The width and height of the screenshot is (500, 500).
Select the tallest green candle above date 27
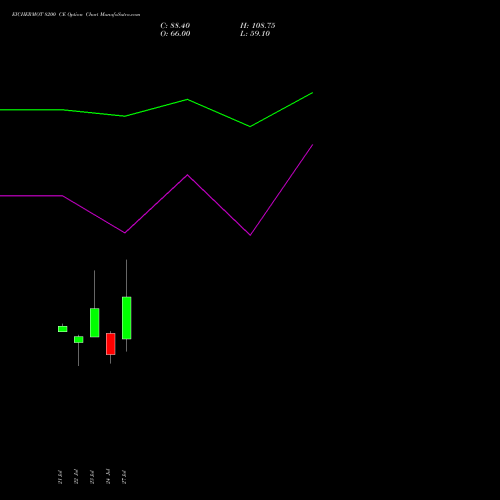127,318
